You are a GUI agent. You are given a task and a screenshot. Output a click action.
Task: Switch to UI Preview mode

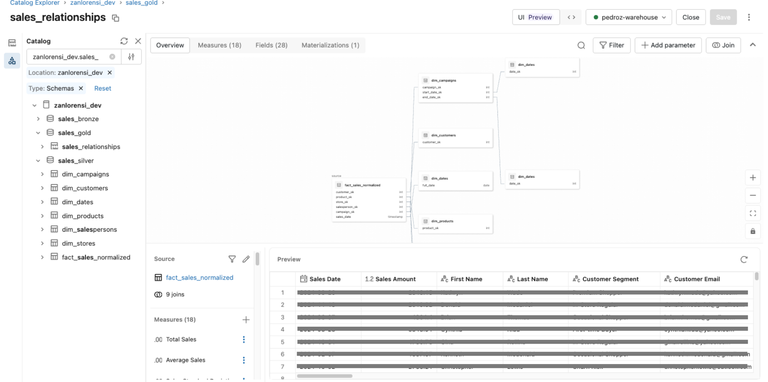point(535,17)
